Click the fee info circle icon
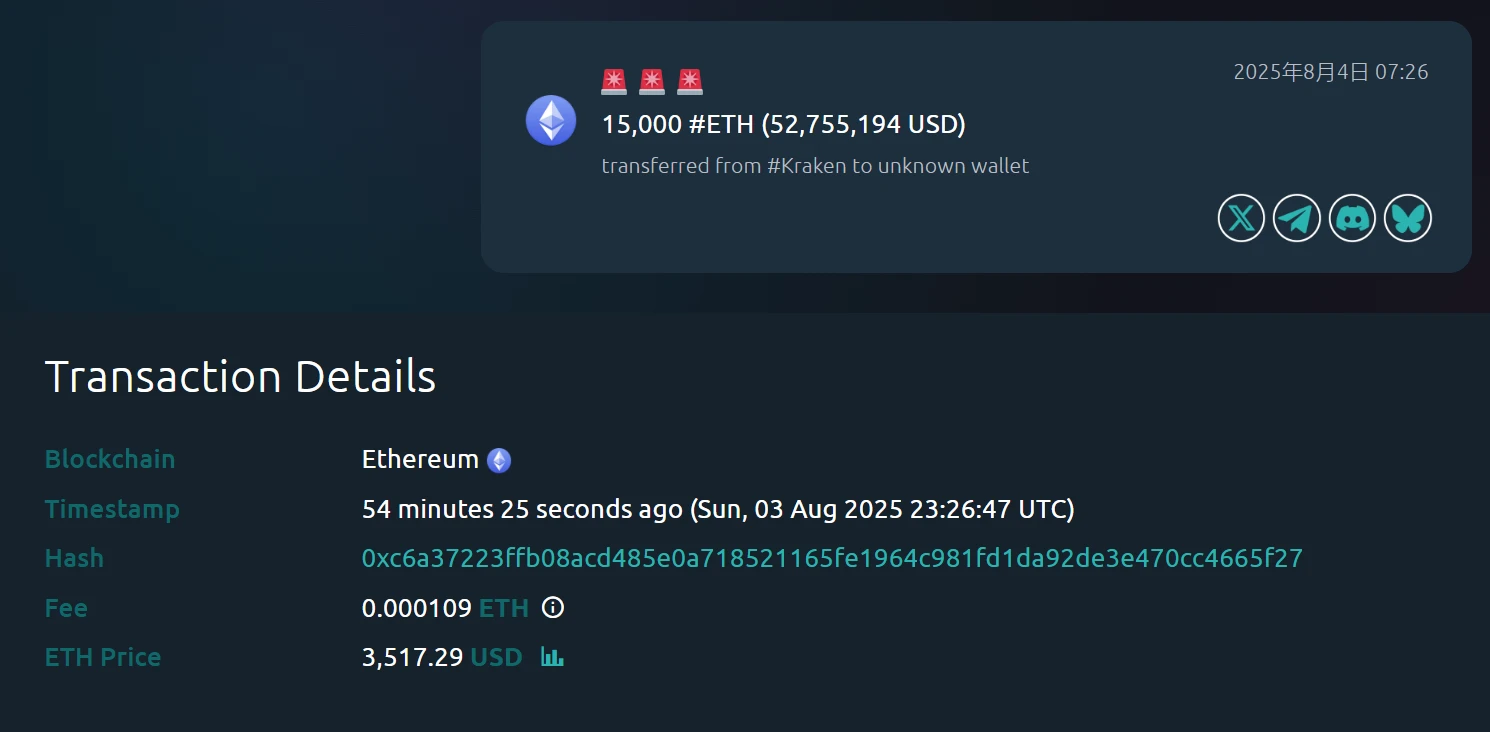 pyautogui.click(x=552, y=607)
